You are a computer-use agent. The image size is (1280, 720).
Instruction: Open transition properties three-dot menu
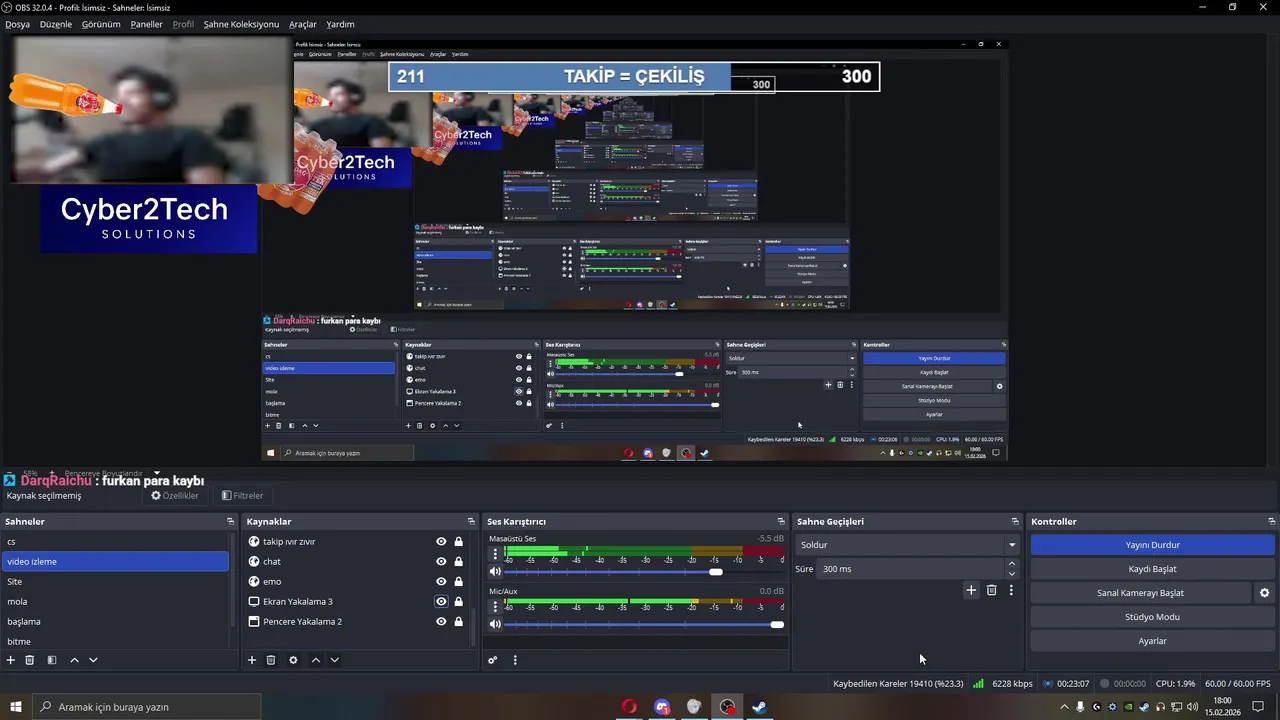(x=1011, y=590)
